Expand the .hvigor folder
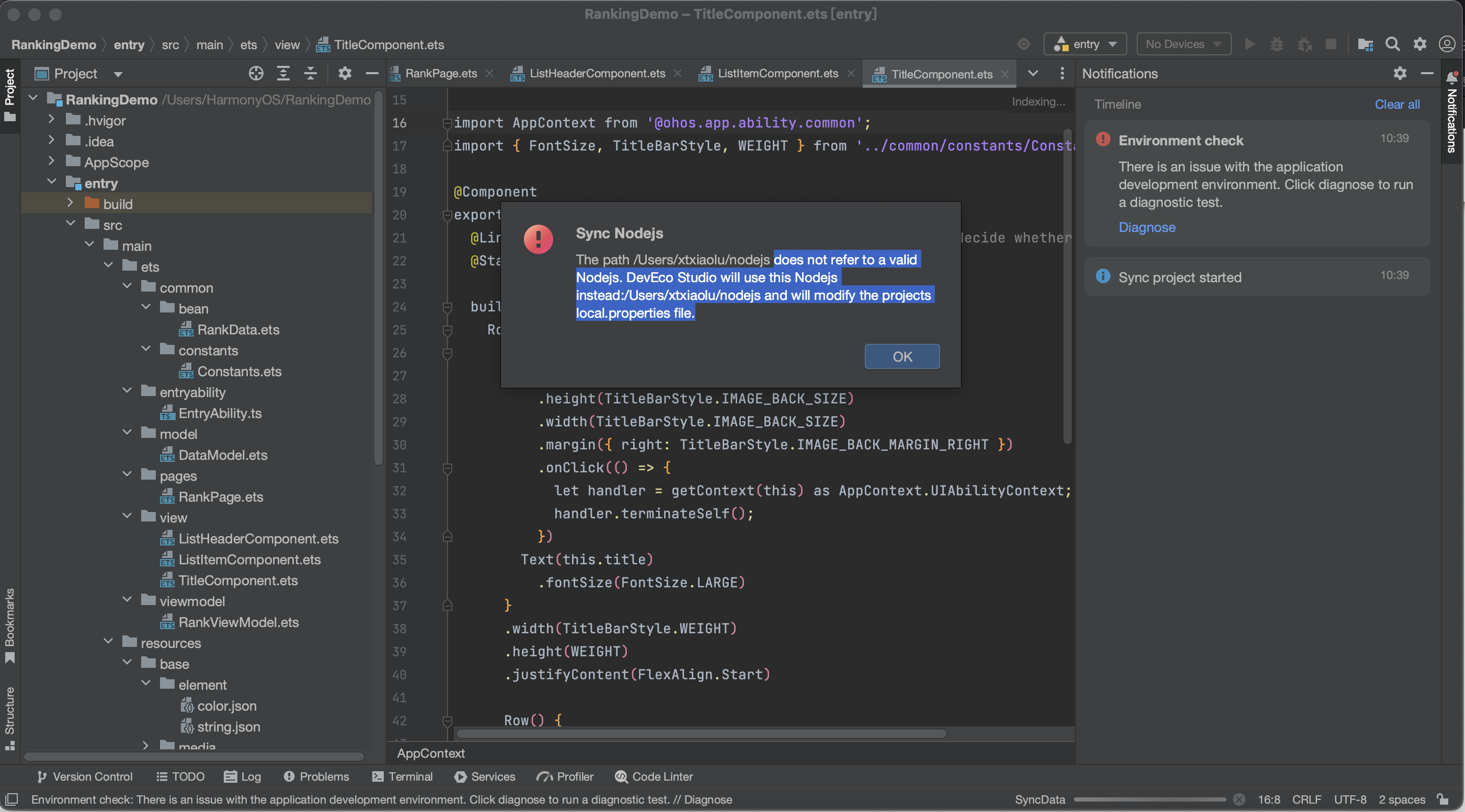1465x812 pixels. [x=51, y=119]
